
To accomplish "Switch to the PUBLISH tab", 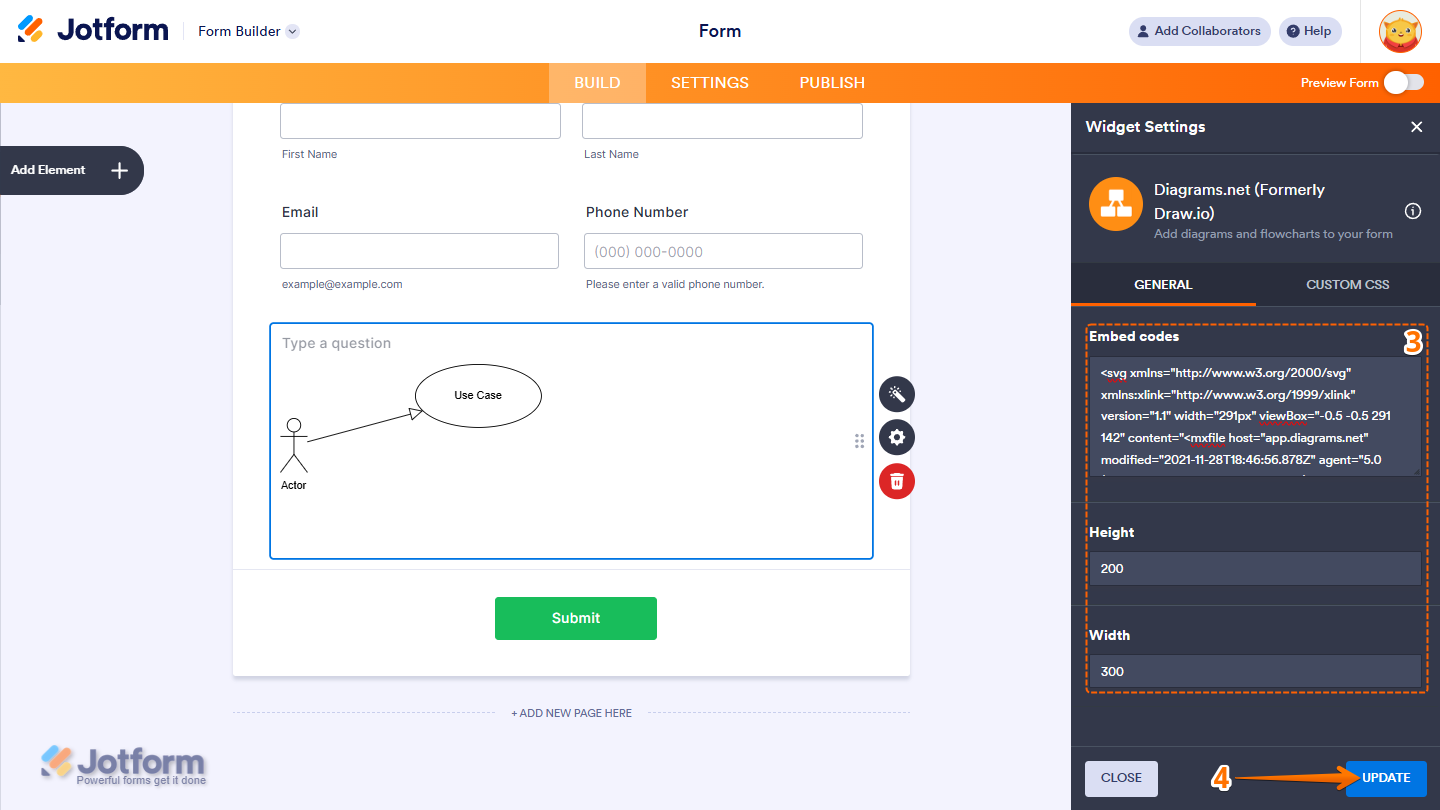I will (x=832, y=83).
